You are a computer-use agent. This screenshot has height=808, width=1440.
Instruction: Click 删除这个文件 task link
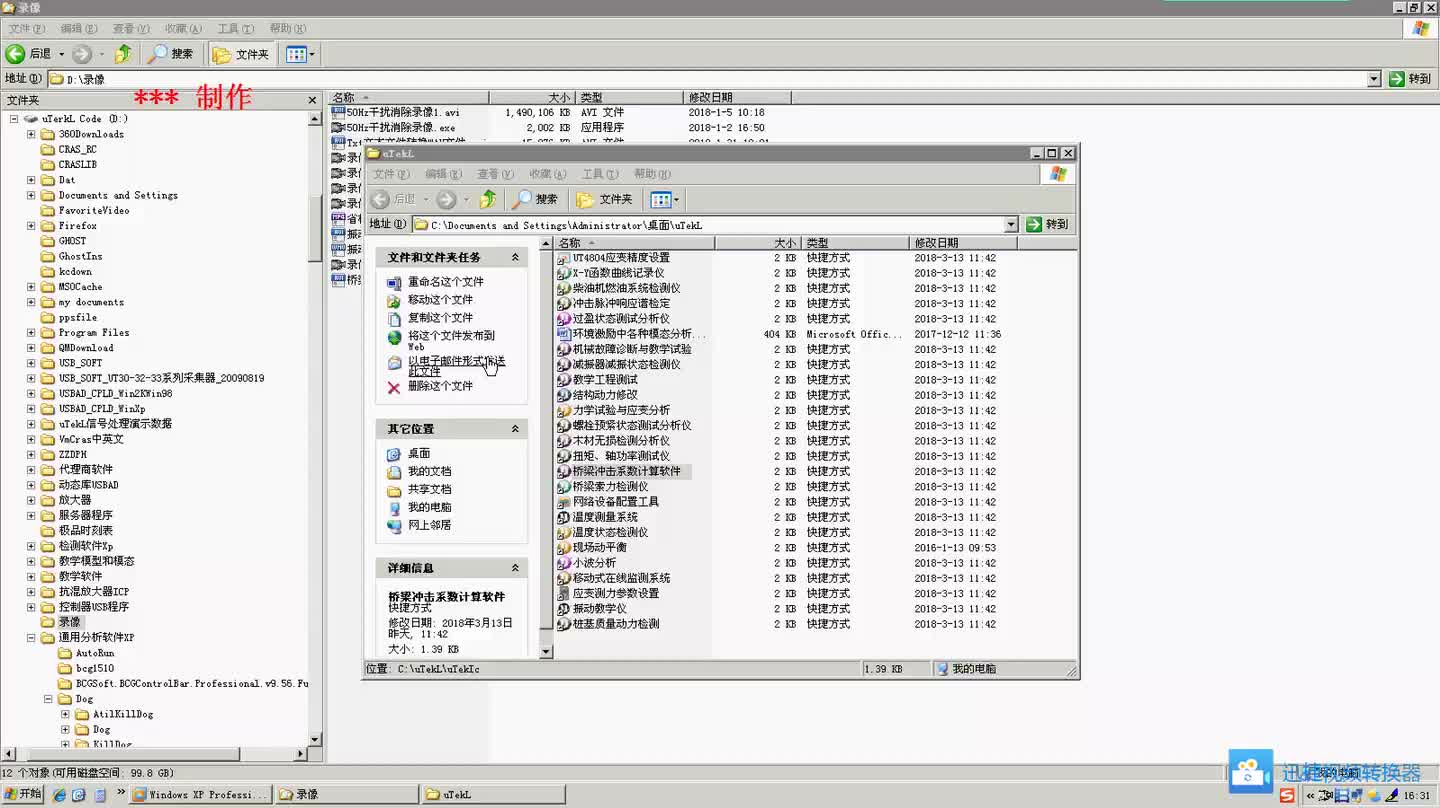440,386
